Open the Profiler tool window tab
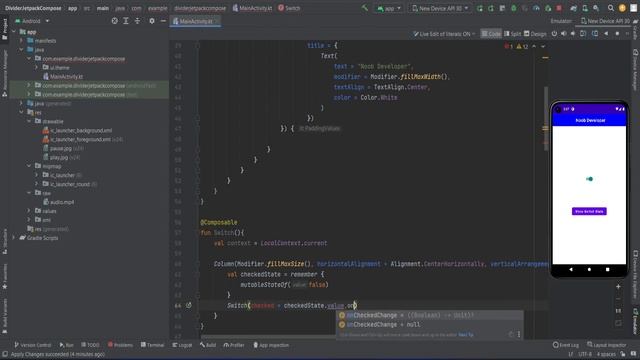The width and height of the screenshot is (640, 360). point(234,345)
